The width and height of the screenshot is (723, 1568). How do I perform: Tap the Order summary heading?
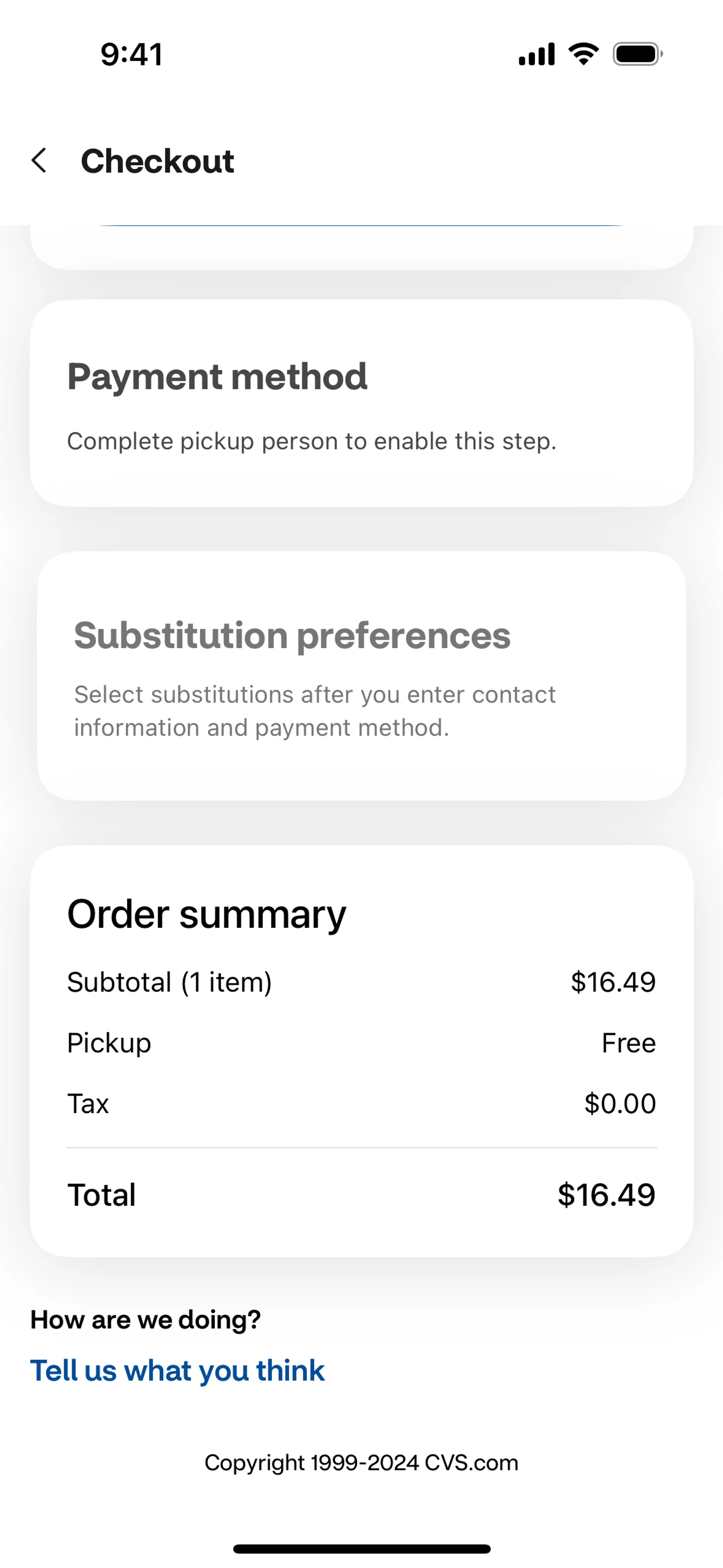click(x=206, y=914)
